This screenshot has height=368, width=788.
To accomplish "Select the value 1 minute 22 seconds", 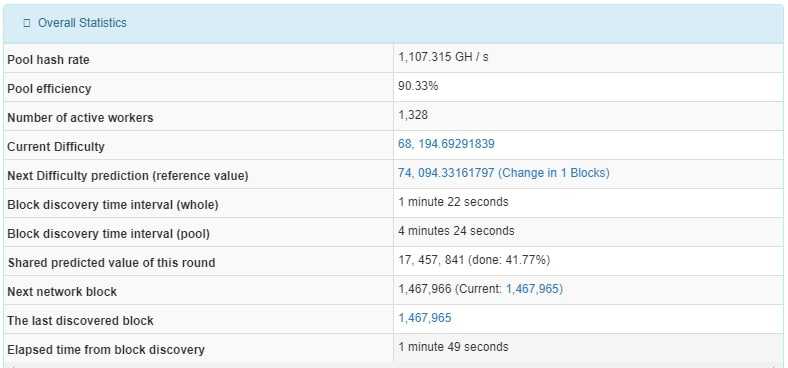I will pyautogui.click(x=453, y=202).
